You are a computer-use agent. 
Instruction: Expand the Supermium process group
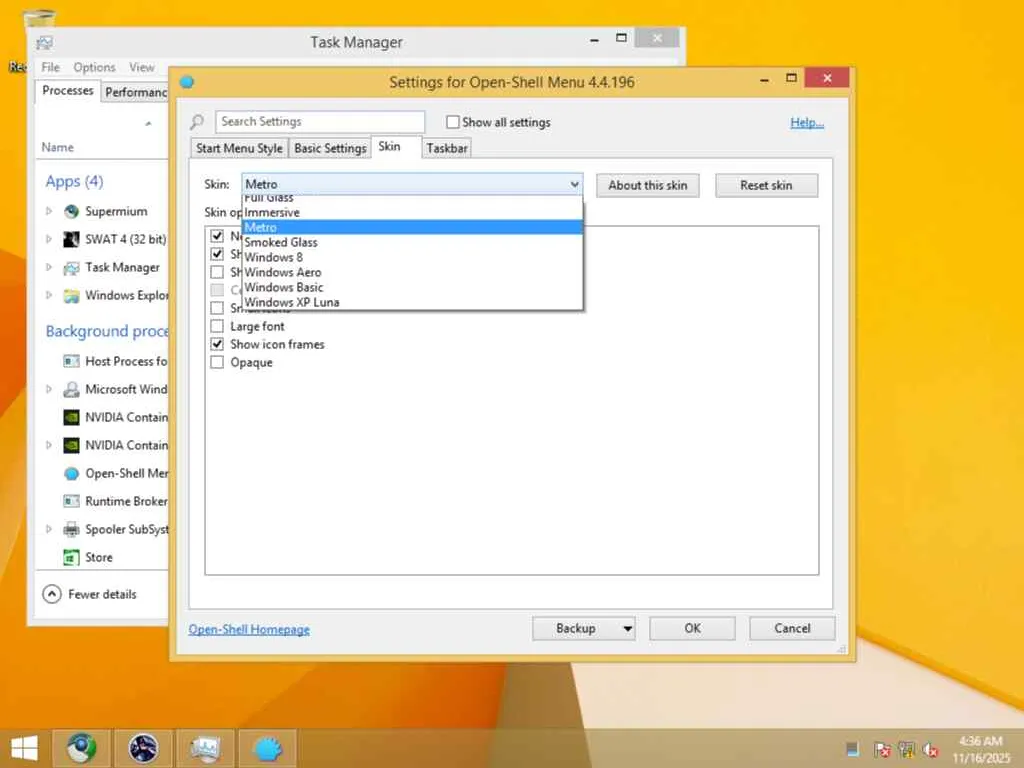point(49,212)
